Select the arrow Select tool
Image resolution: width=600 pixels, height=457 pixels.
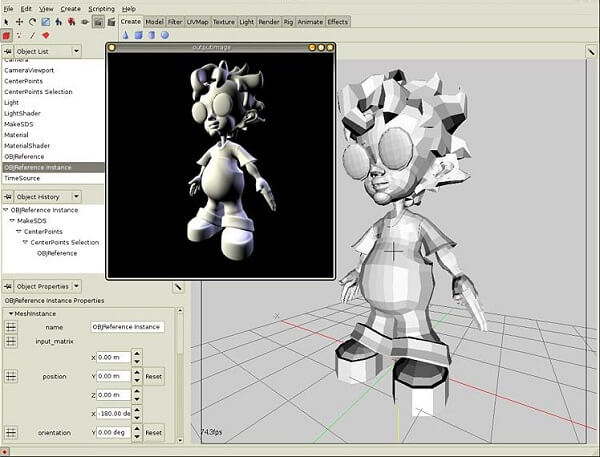click(x=6, y=22)
